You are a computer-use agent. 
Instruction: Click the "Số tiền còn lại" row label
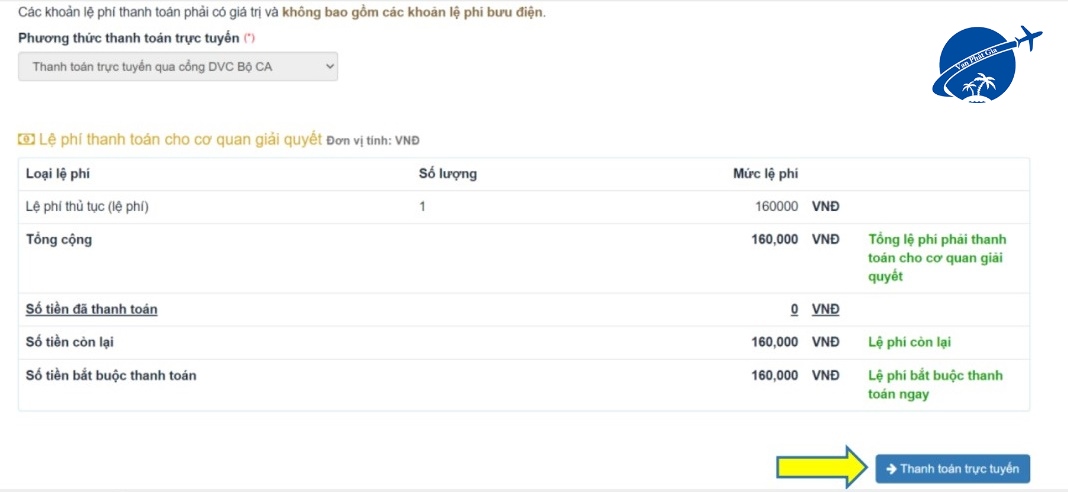point(69,342)
